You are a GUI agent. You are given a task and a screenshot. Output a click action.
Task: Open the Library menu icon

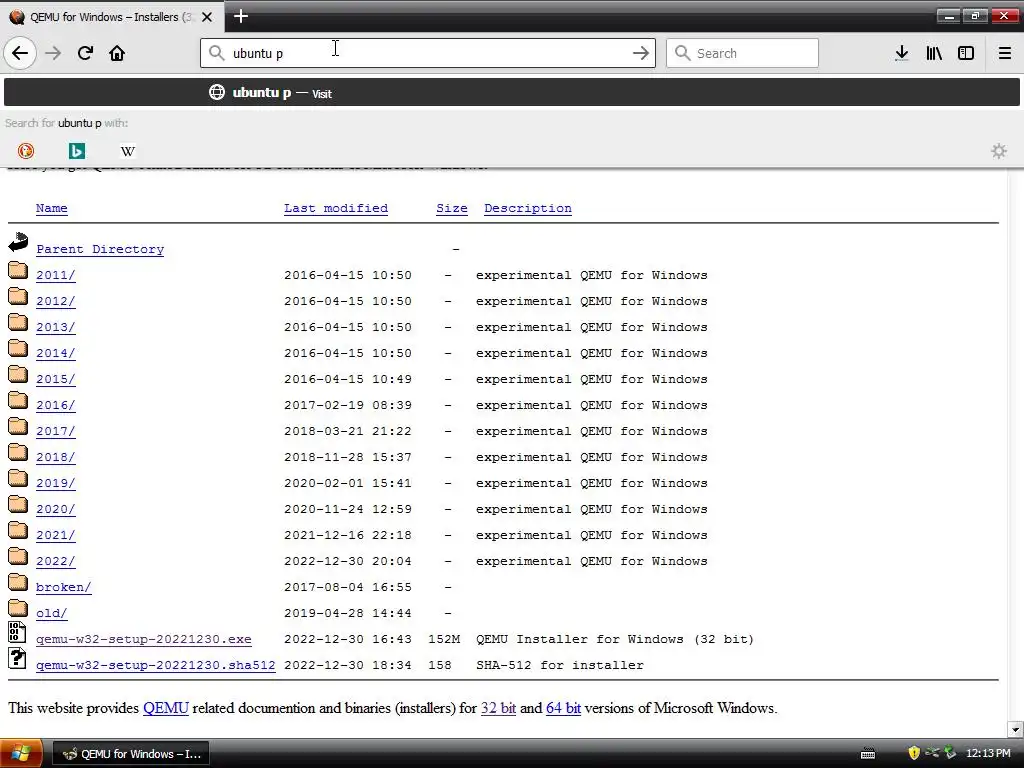pyautogui.click(x=934, y=53)
